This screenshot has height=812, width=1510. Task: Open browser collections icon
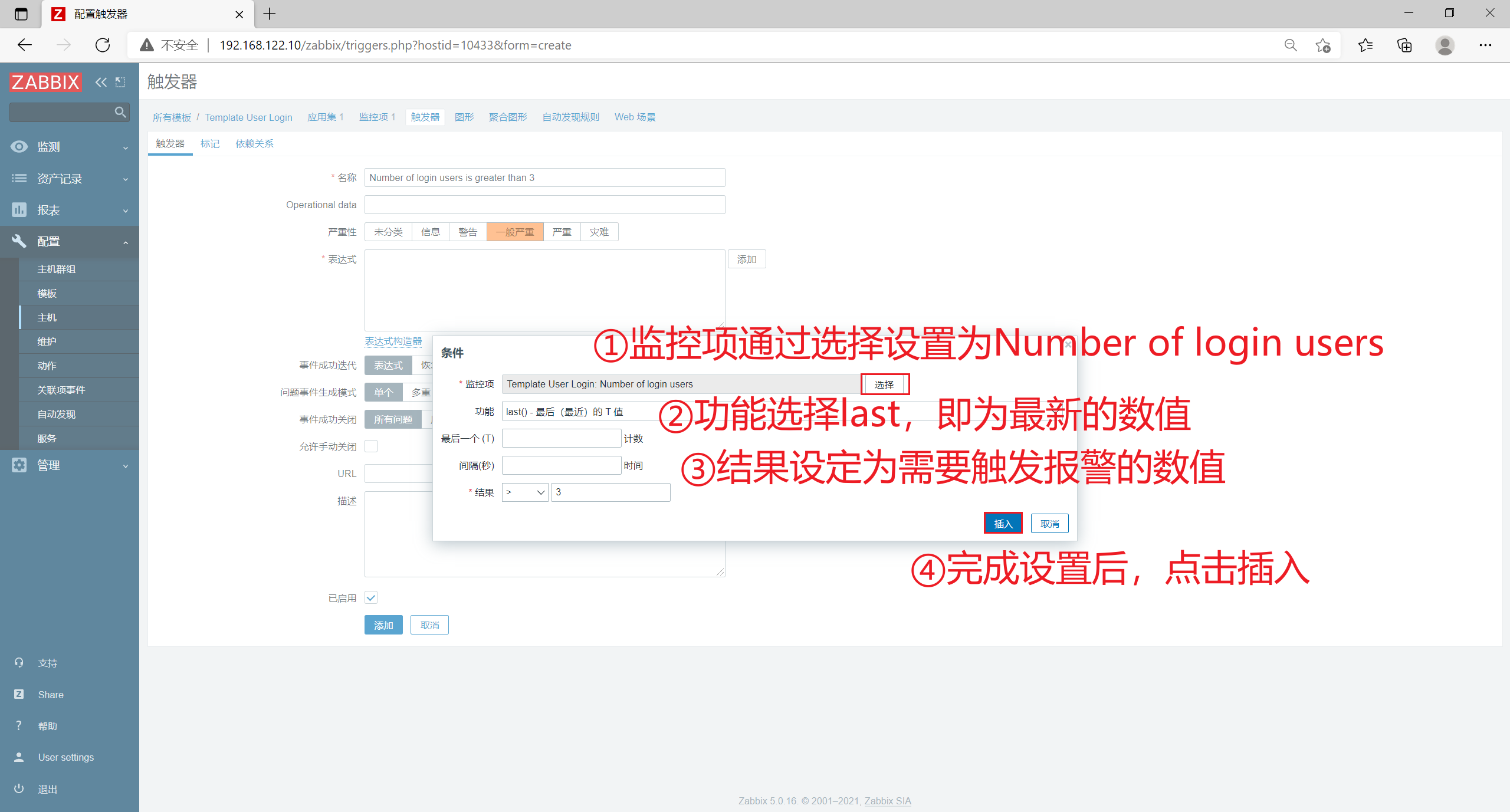[1405, 45]
